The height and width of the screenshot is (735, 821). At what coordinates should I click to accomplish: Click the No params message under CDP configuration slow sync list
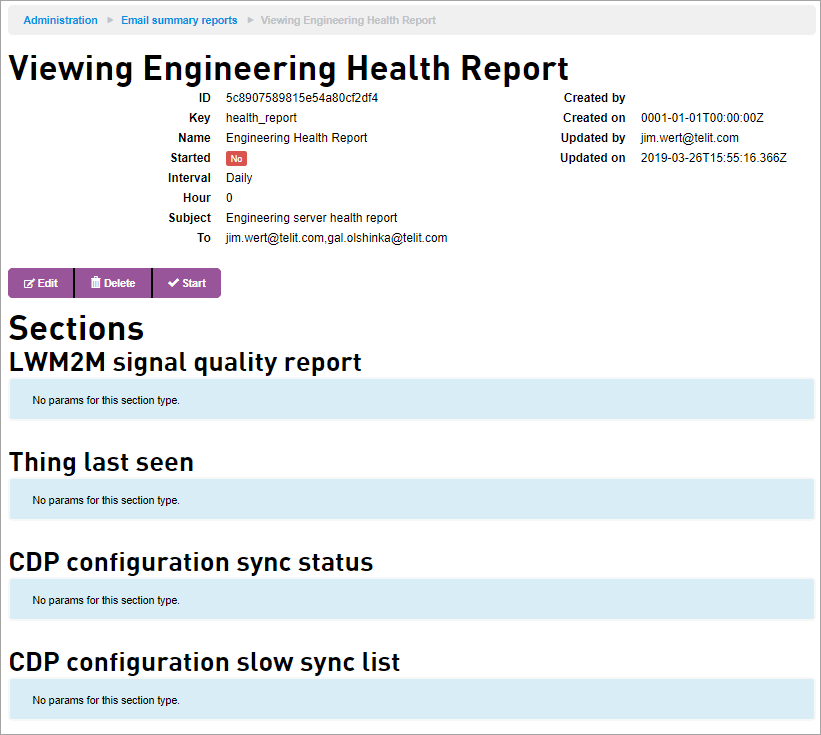pyautogui.click(x=106, y=700)
